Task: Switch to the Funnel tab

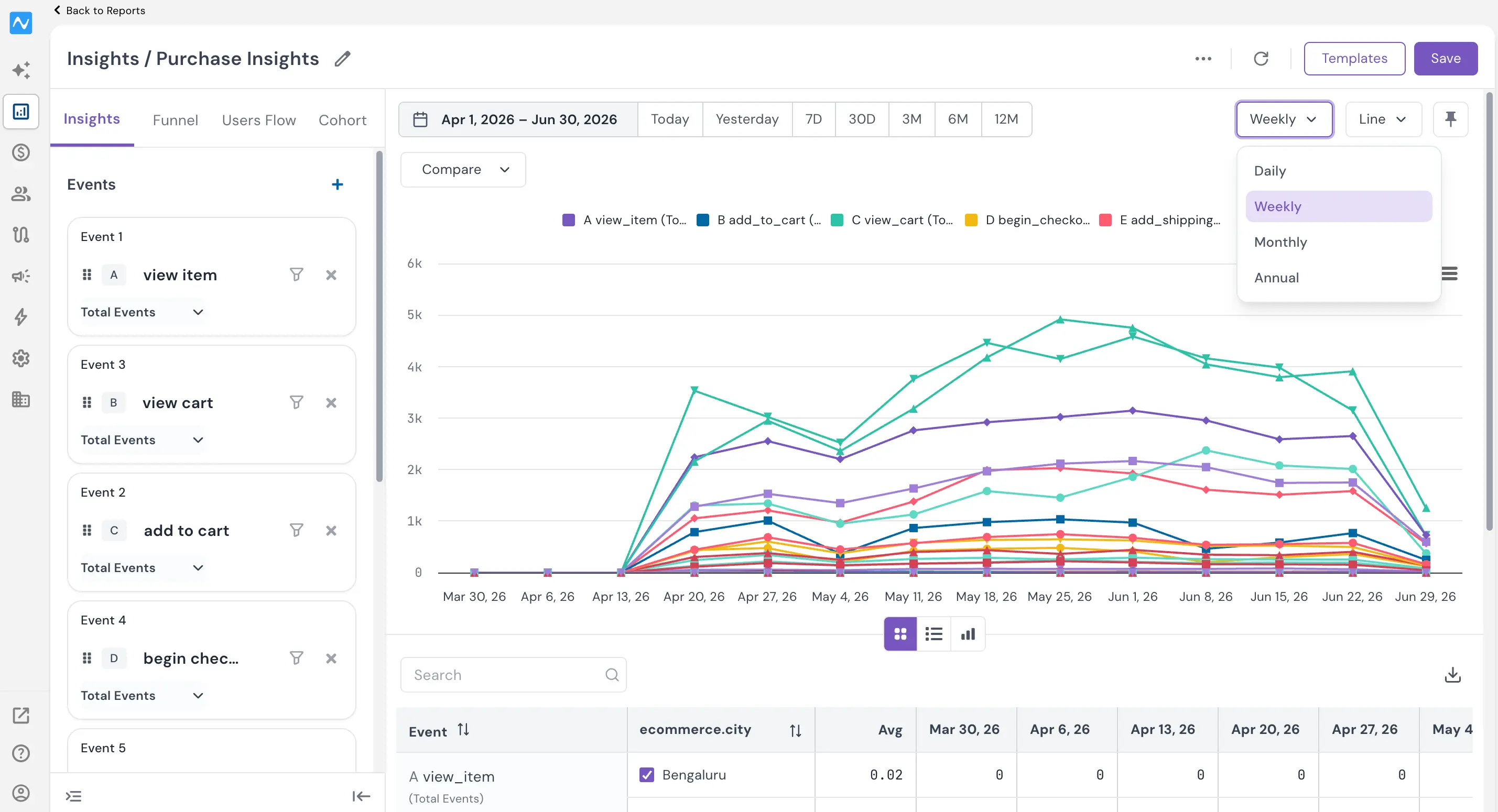Action: click(175, 120)
